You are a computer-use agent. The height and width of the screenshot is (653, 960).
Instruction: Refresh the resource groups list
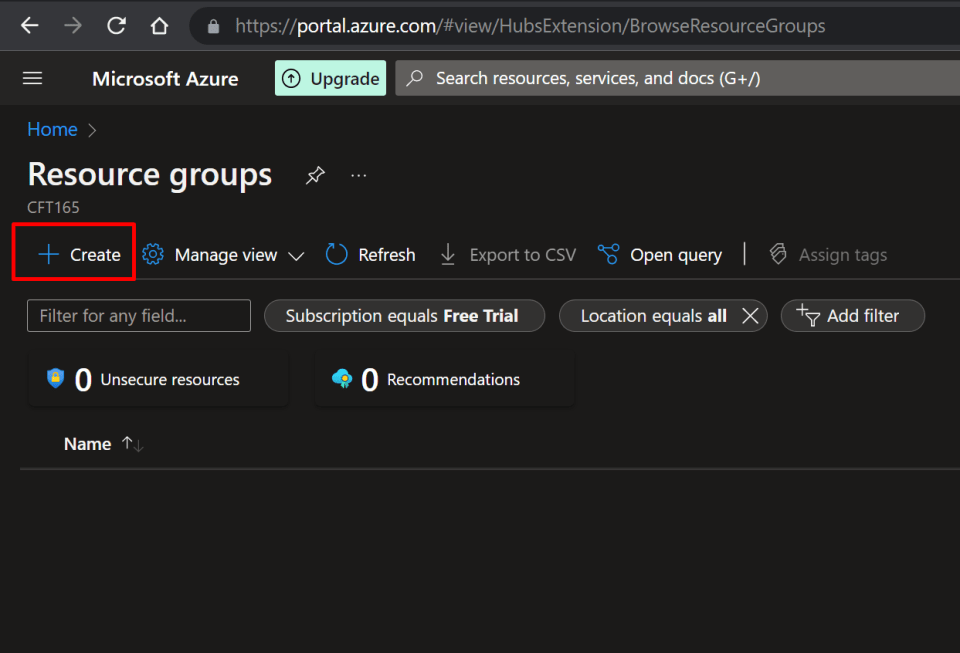[x=370, y=254]
